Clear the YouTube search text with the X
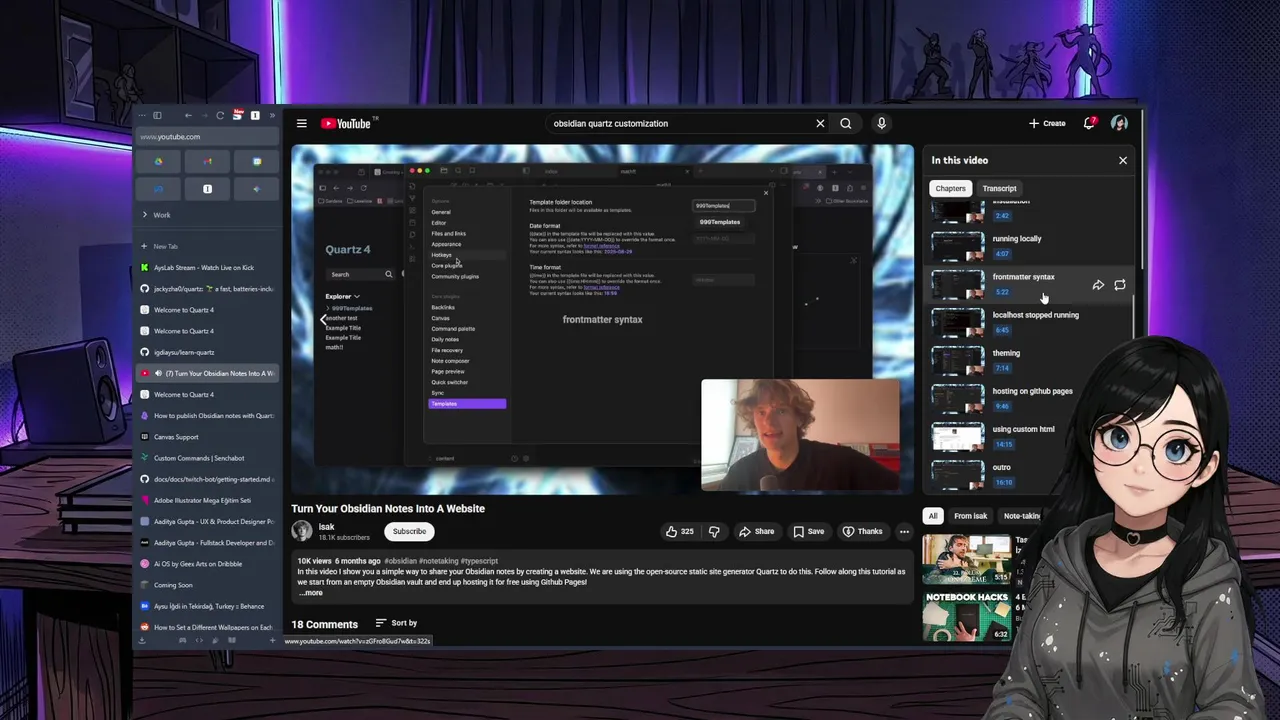 [x=820, y=123]
